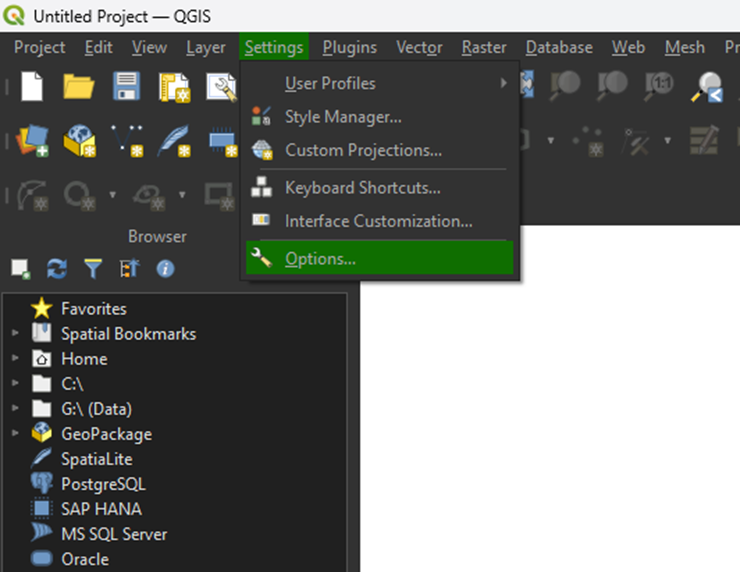
Task: Save the project using the floppy disk icon
Action: [x=126, y=87]
